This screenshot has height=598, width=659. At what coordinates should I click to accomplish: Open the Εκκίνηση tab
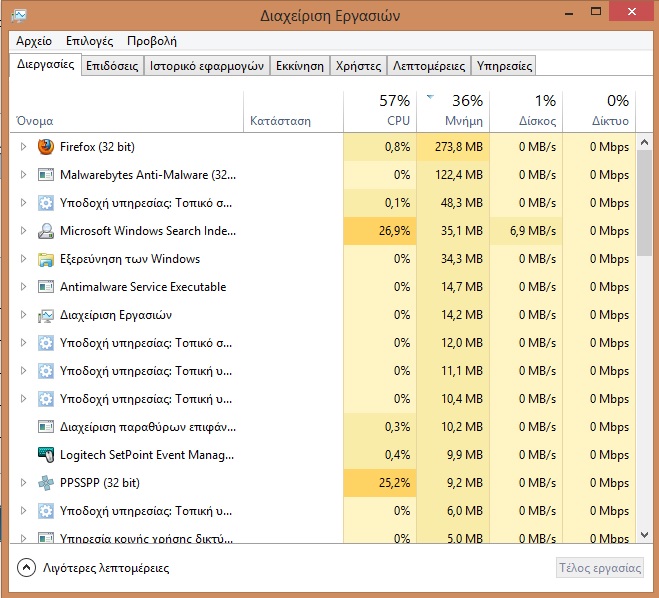tap(300, 66)
